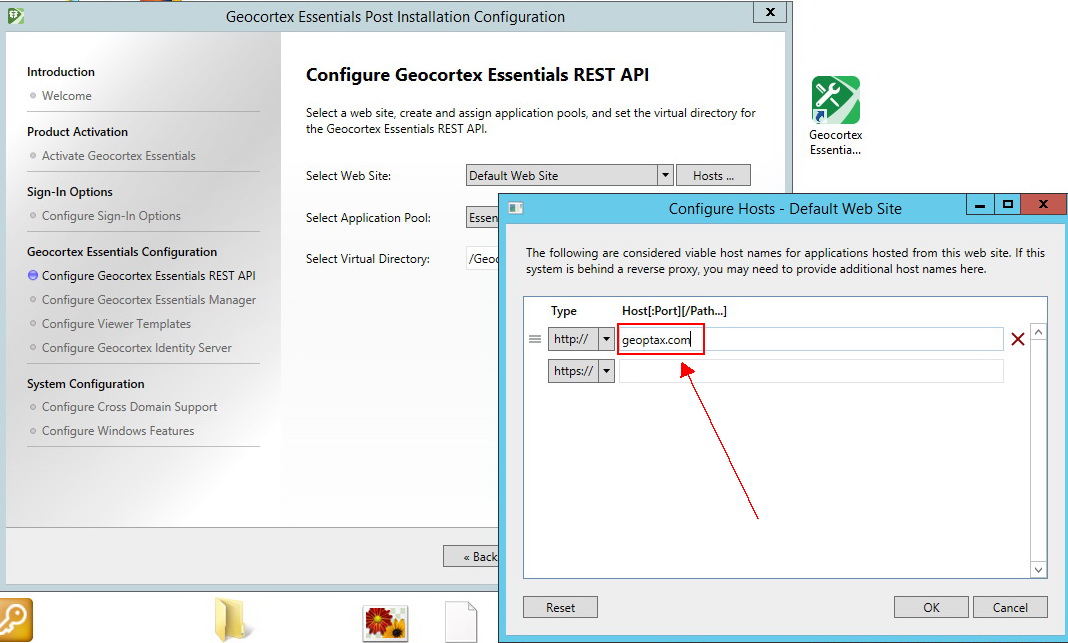Select Configure Viewer Templates step
The image size is (1068, 643).
click(x=116, y=324)
